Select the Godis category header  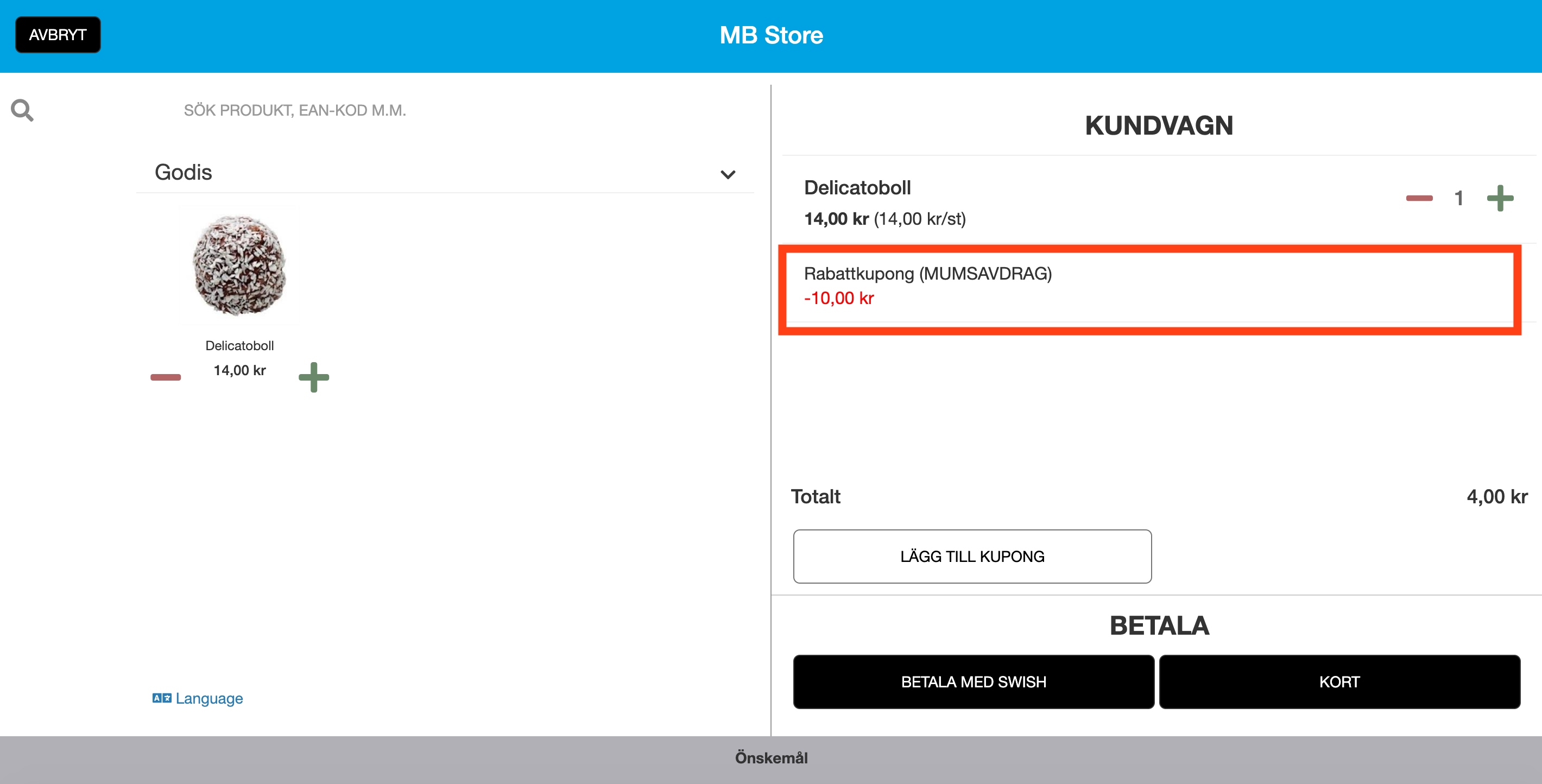click(x=445, y=172)
